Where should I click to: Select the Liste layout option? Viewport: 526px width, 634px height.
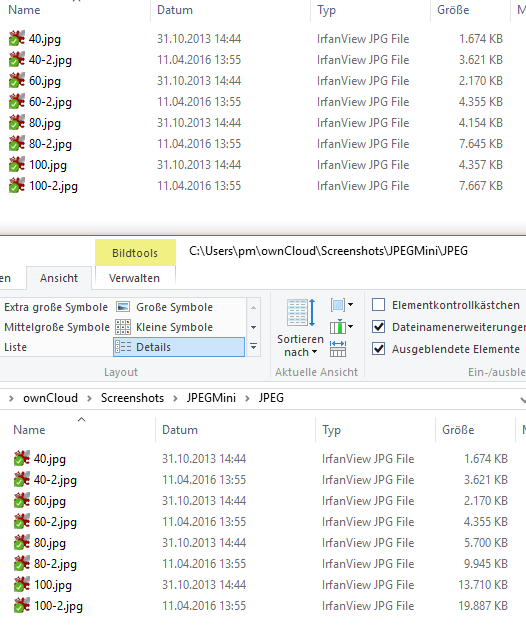click(x=16, y=347)
